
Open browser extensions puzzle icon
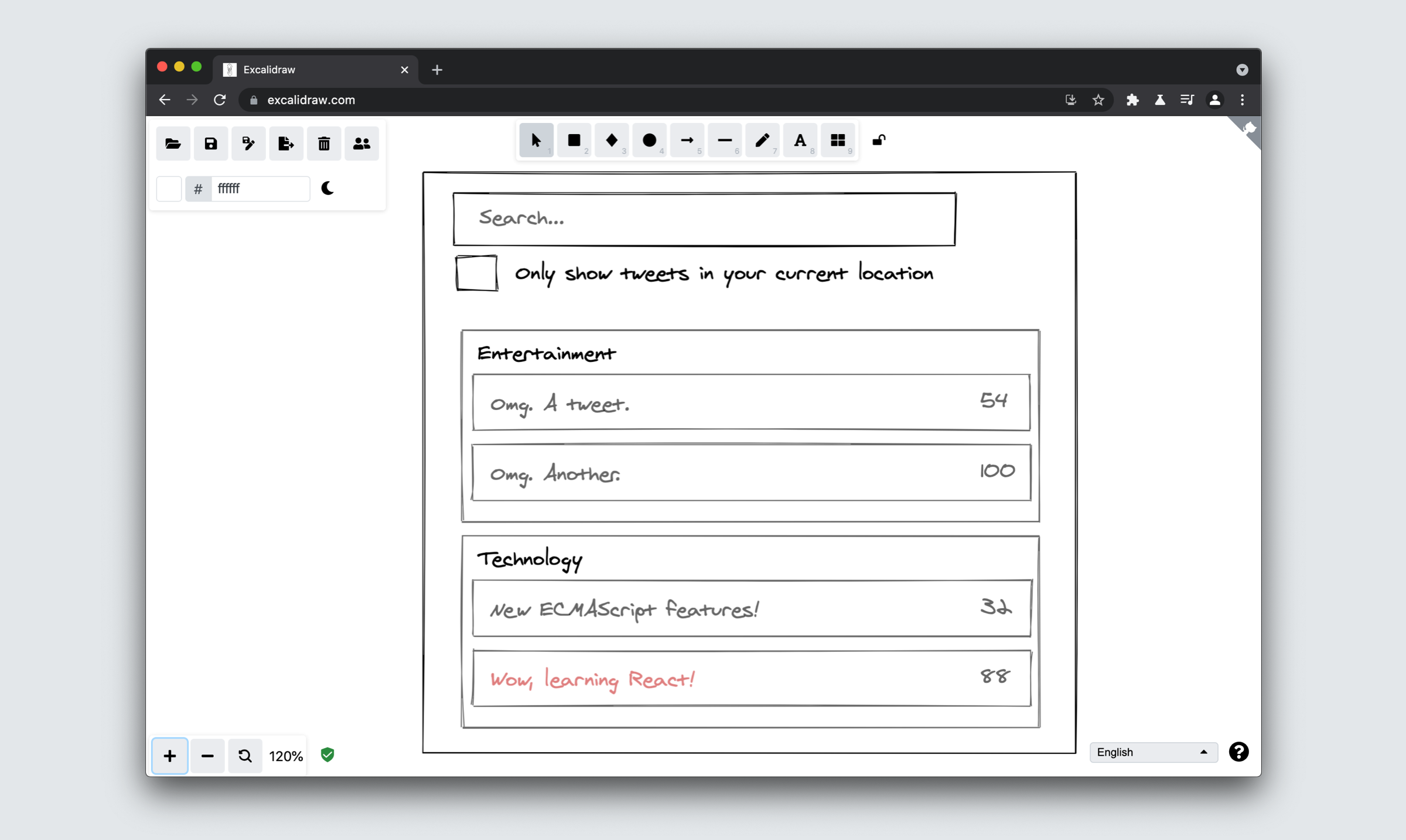pos(1132,100)
